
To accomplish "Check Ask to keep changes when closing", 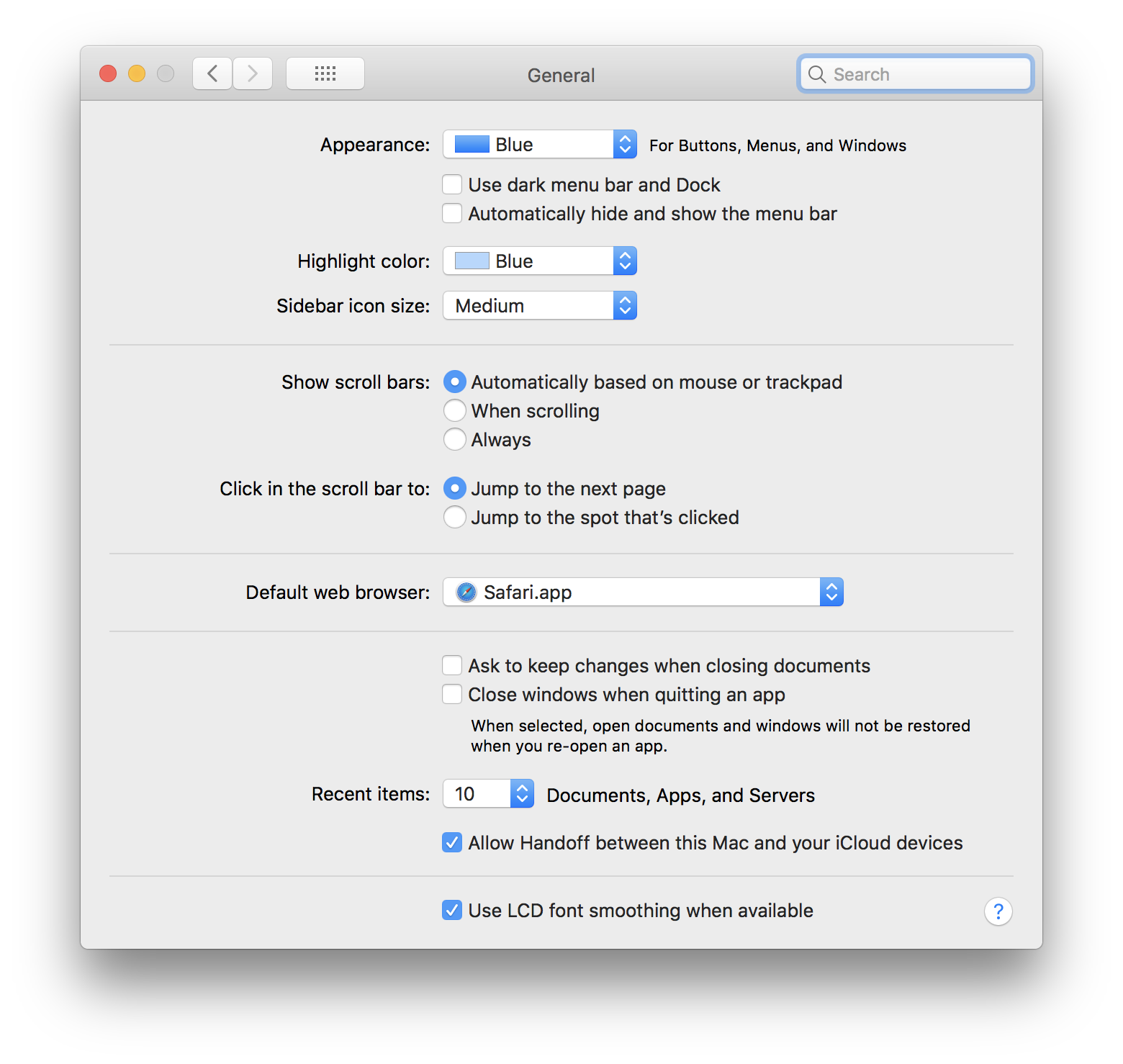I will click(x=452, y=665).
